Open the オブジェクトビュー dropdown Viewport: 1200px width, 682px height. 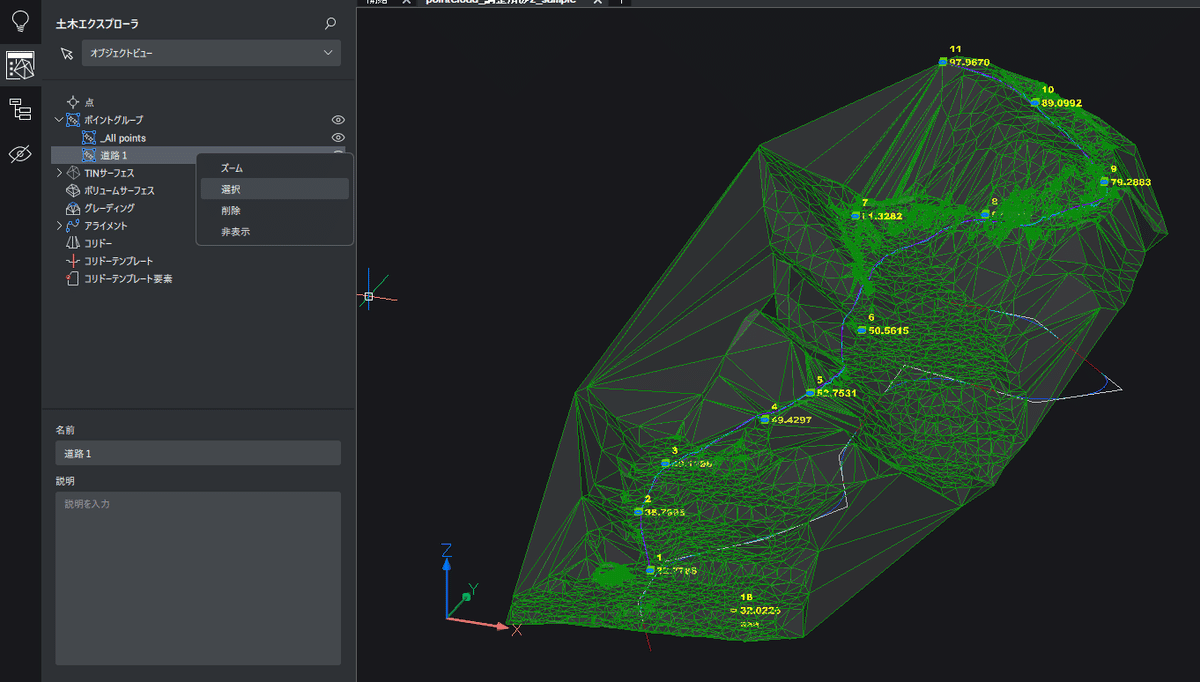211,53
